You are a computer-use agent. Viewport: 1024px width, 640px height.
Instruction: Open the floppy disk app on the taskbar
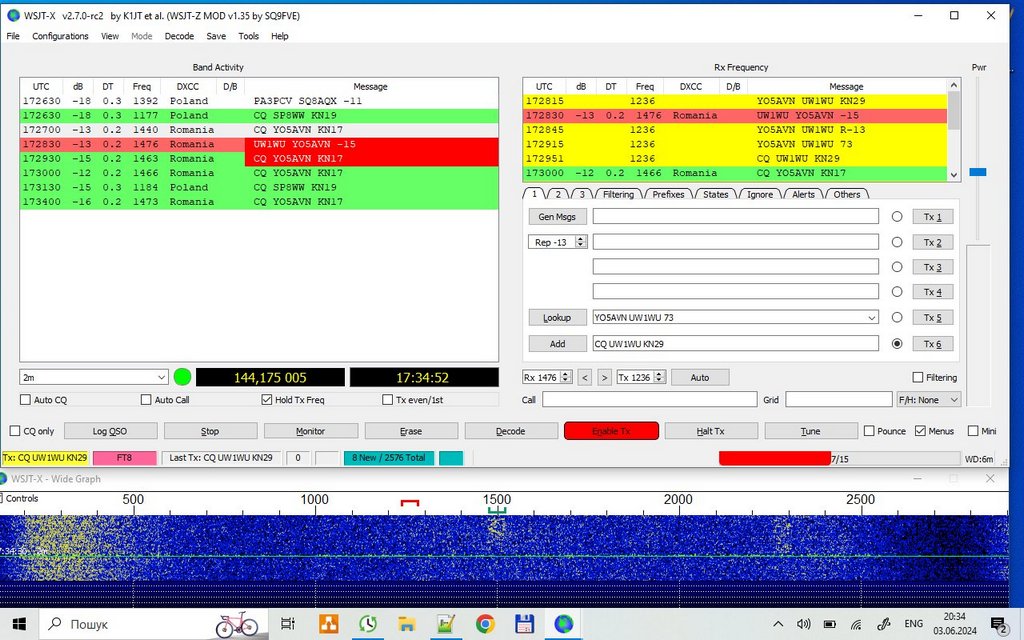click(524, 624)
